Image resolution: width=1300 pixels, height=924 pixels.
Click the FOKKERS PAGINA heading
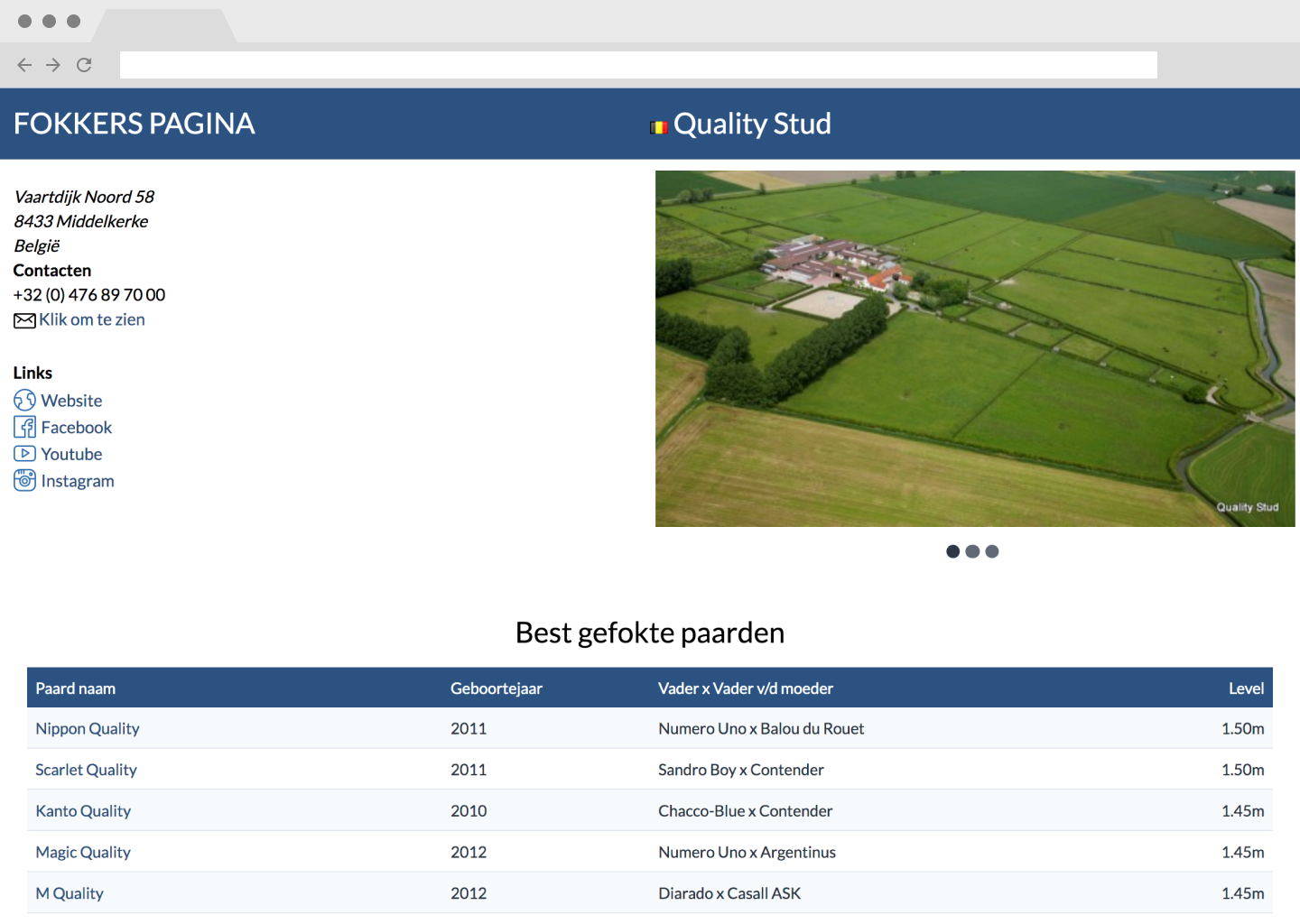click(135, 124)
